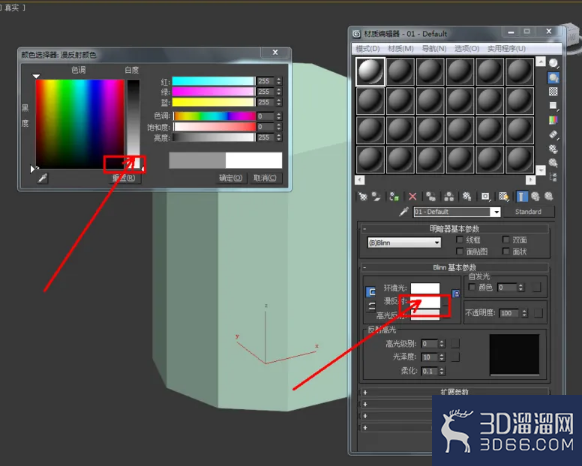Click the Material/Map Navigator icon
The width and height of the screenshot is (582, 466).
coord(553,177)
